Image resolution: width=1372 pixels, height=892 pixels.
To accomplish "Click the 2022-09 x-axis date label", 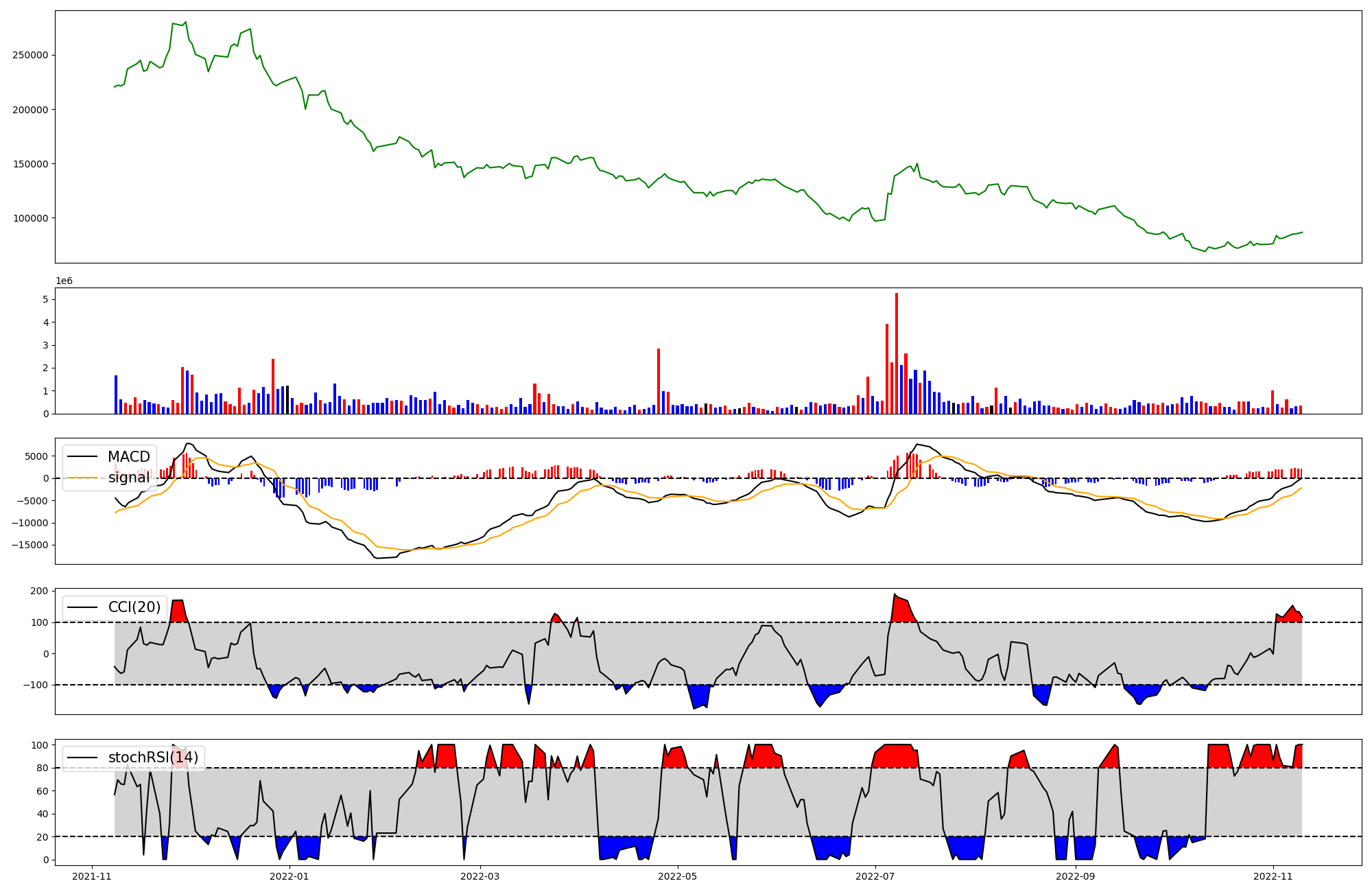I will pos(1076,876).
